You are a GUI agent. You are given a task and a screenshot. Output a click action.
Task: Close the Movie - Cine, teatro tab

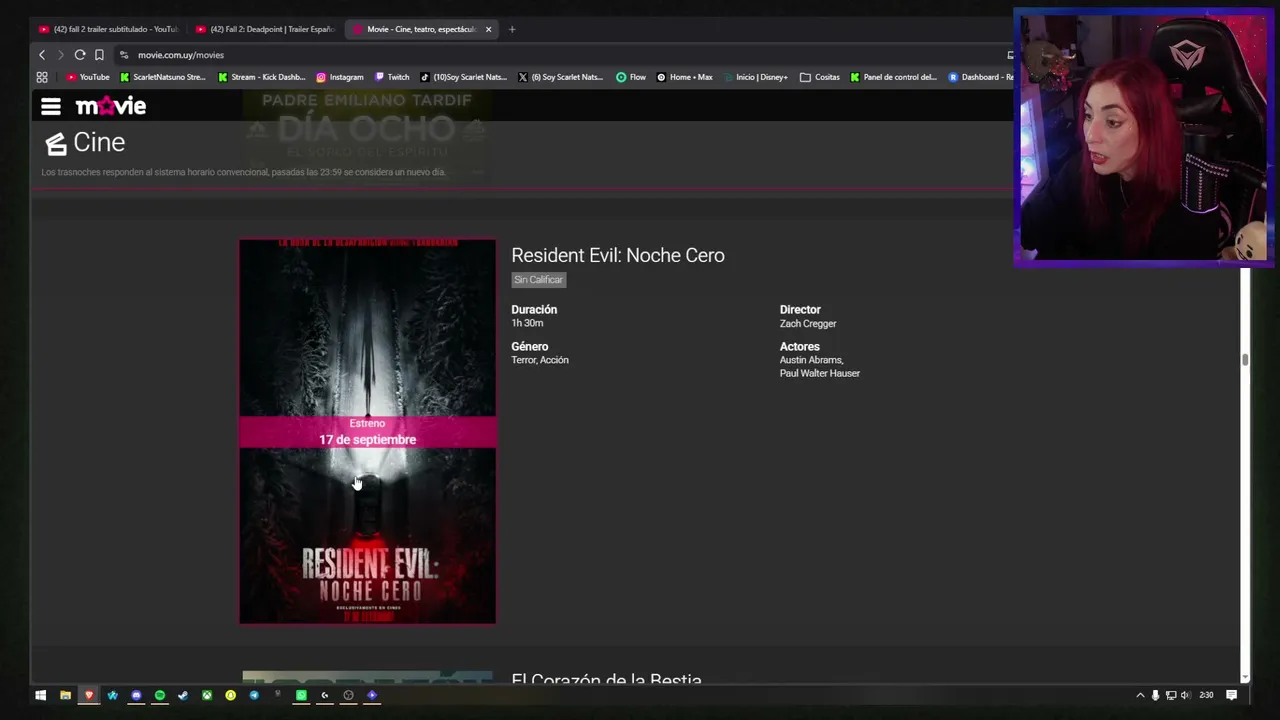pos(488,29)
